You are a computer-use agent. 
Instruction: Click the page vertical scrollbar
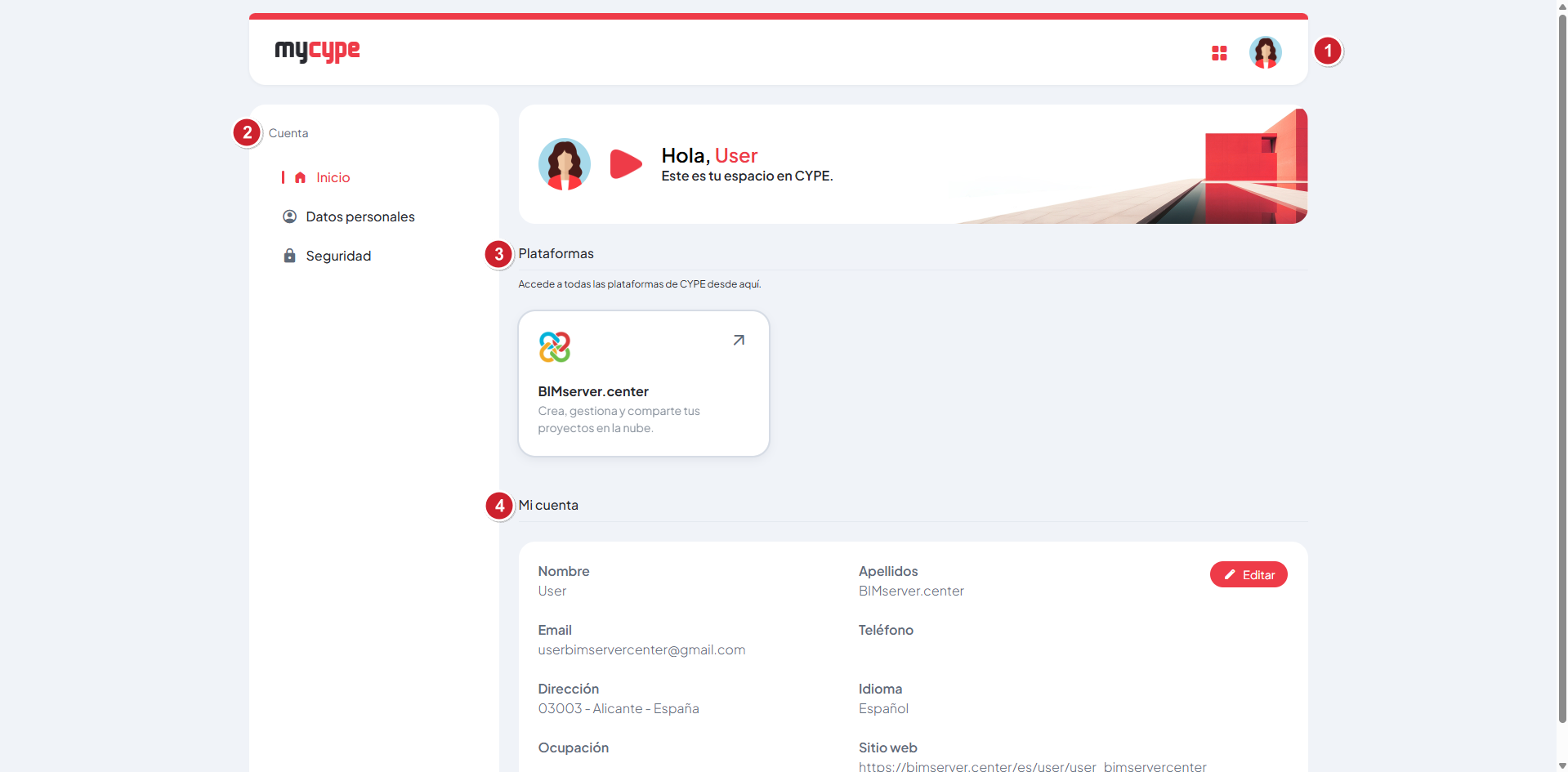1562,368
